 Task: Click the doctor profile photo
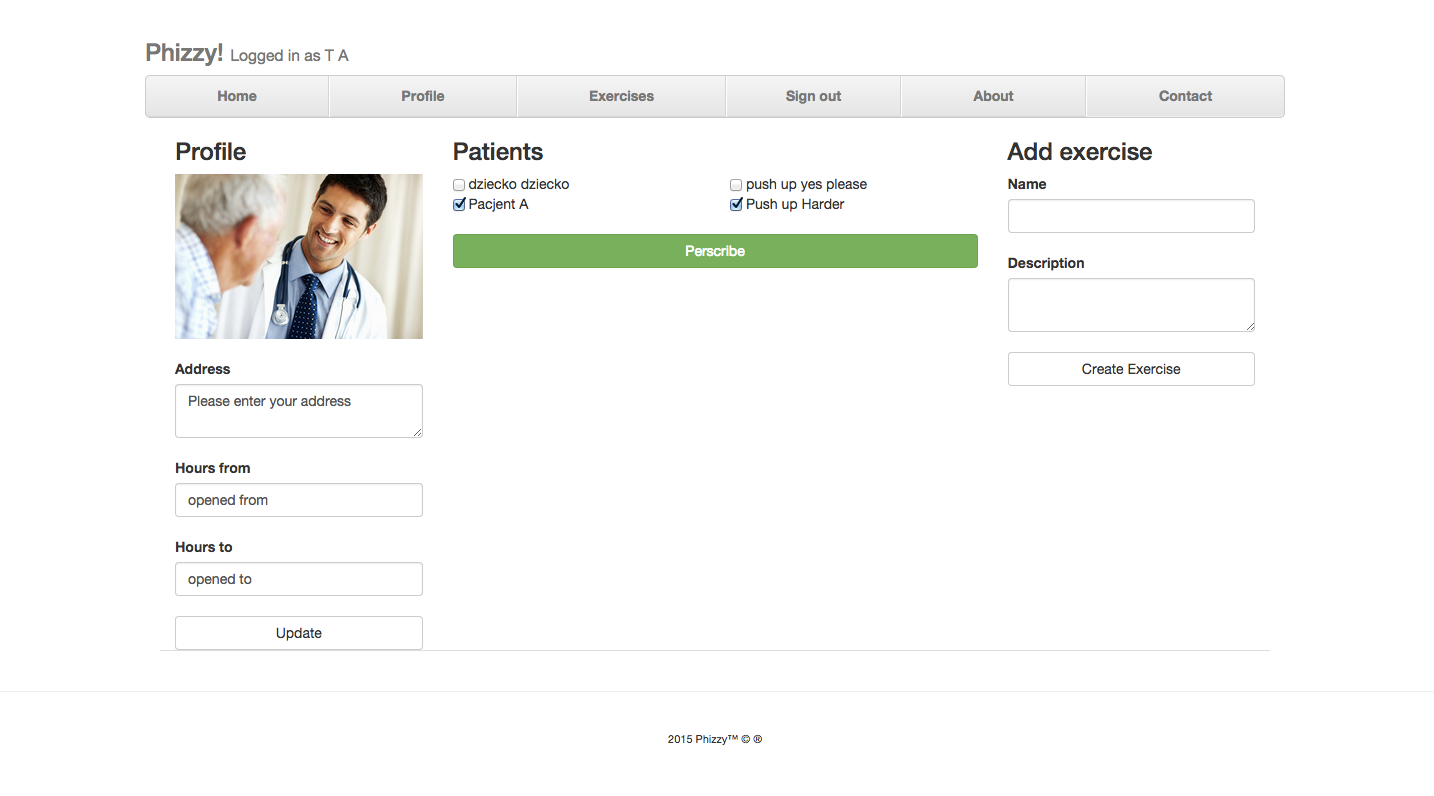tap(298, 256)
